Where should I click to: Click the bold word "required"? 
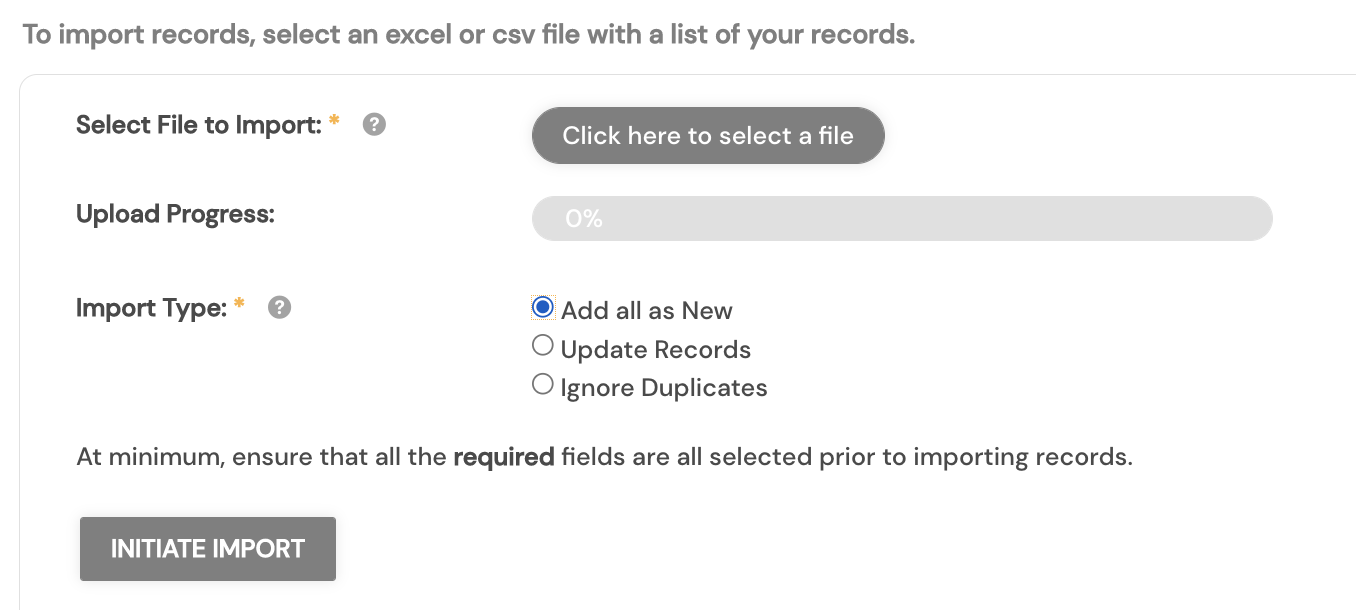click(x=504, y=458)
